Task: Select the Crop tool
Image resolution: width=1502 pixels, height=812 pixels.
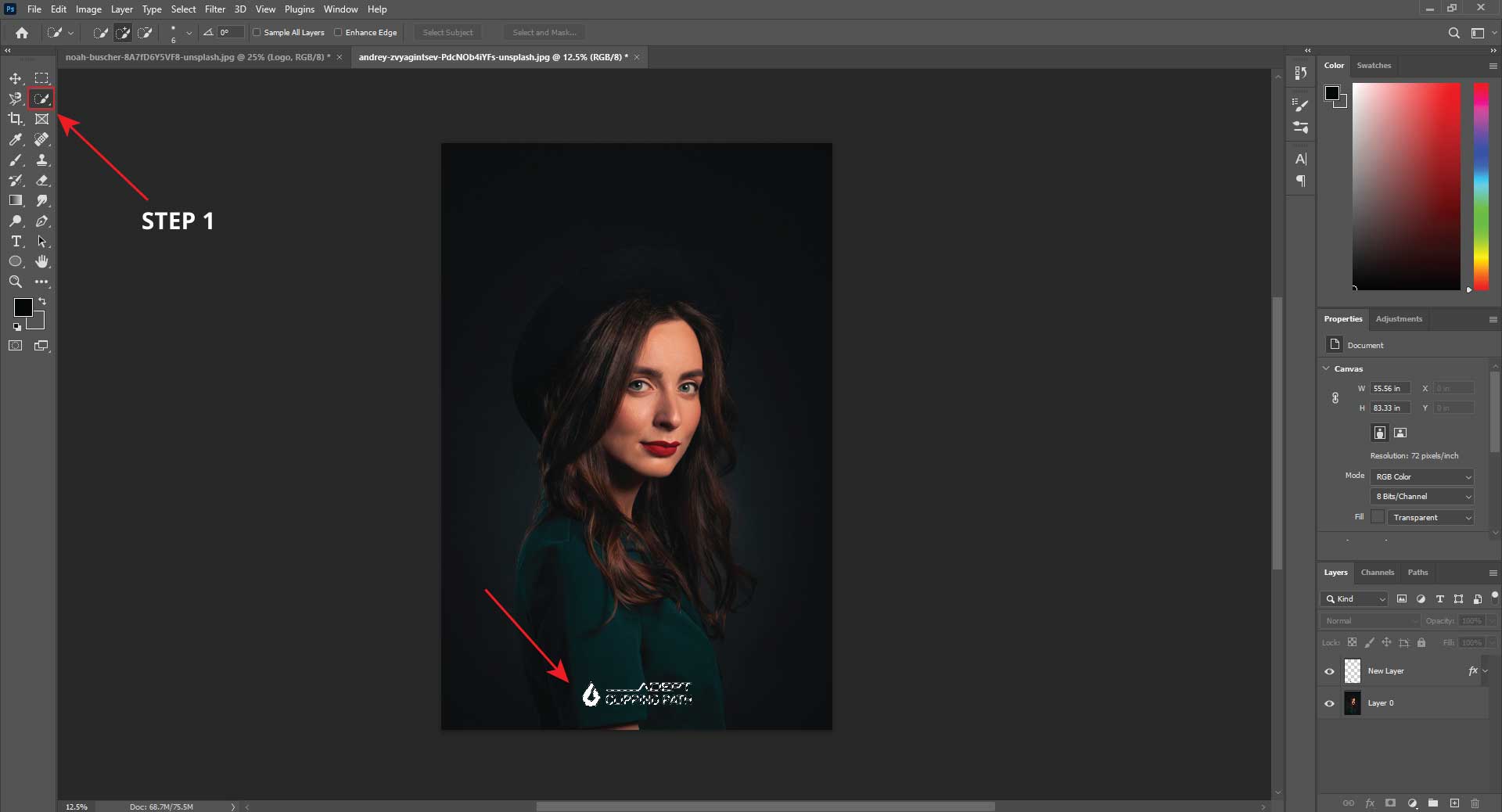Action: pos(16,119)
